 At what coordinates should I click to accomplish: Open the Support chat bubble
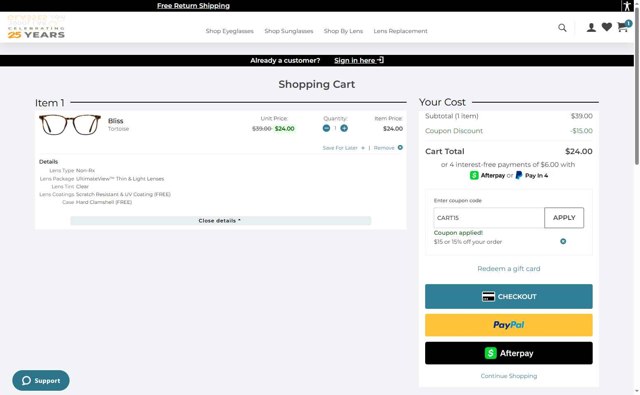[x=41, y=380]
